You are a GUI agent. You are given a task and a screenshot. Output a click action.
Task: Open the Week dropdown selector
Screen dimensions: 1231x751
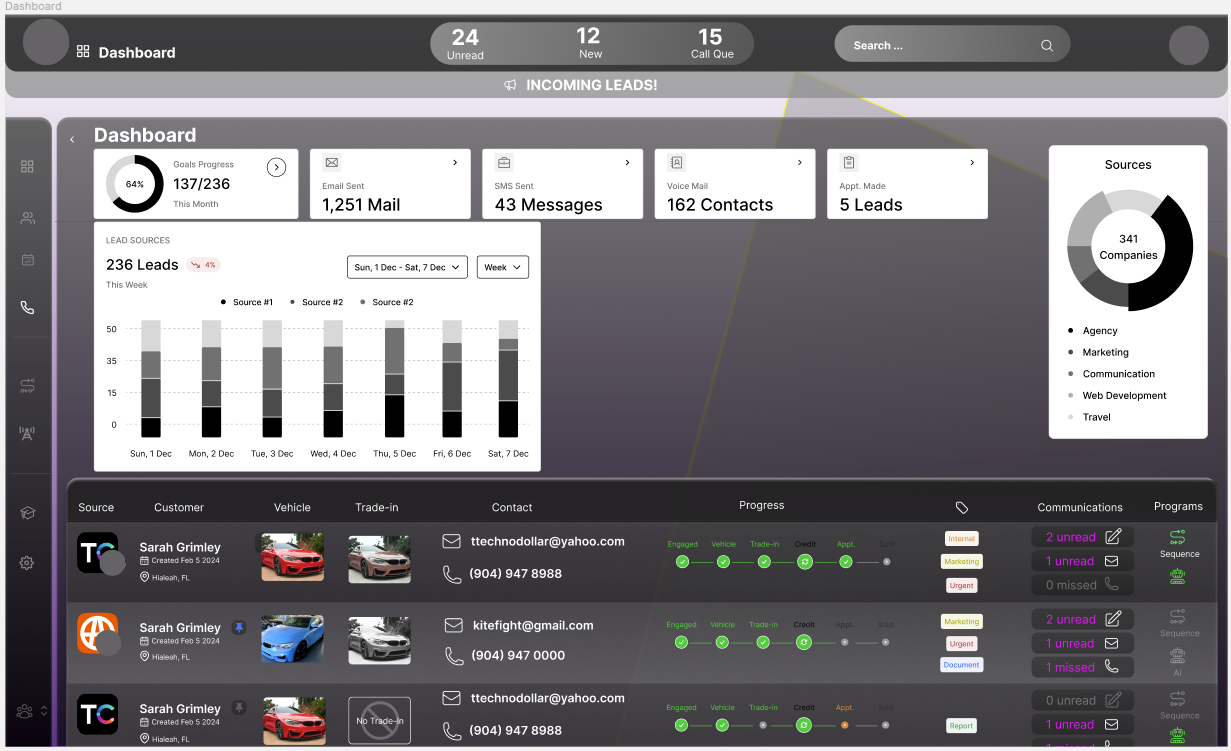[502, 267]
